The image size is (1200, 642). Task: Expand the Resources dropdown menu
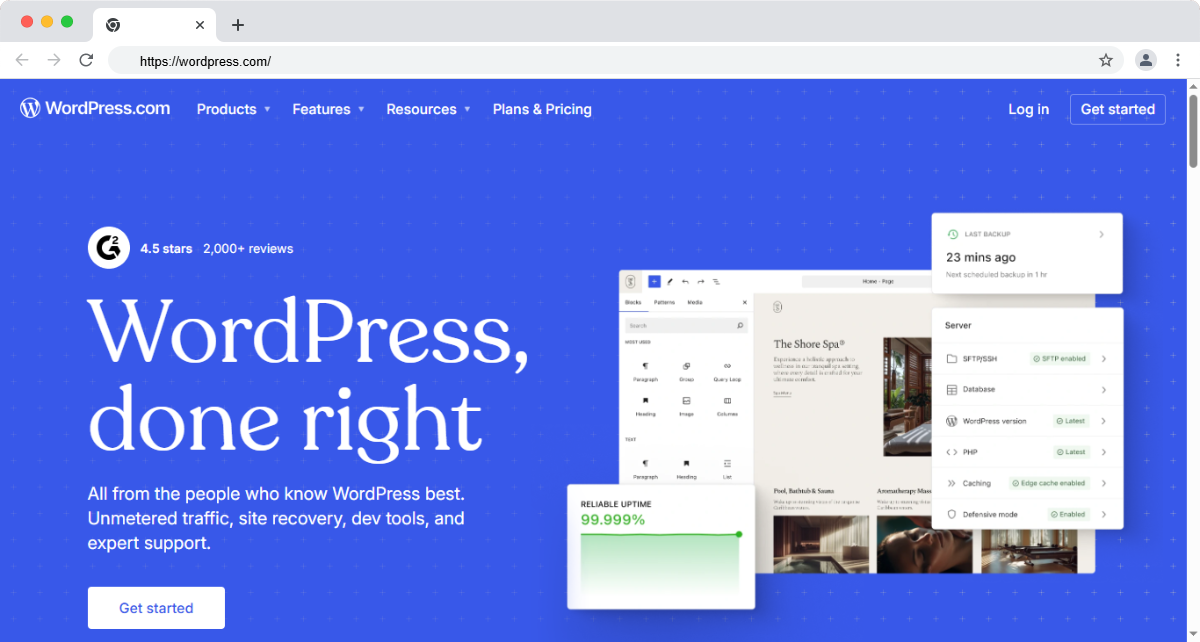pos(428,109)
